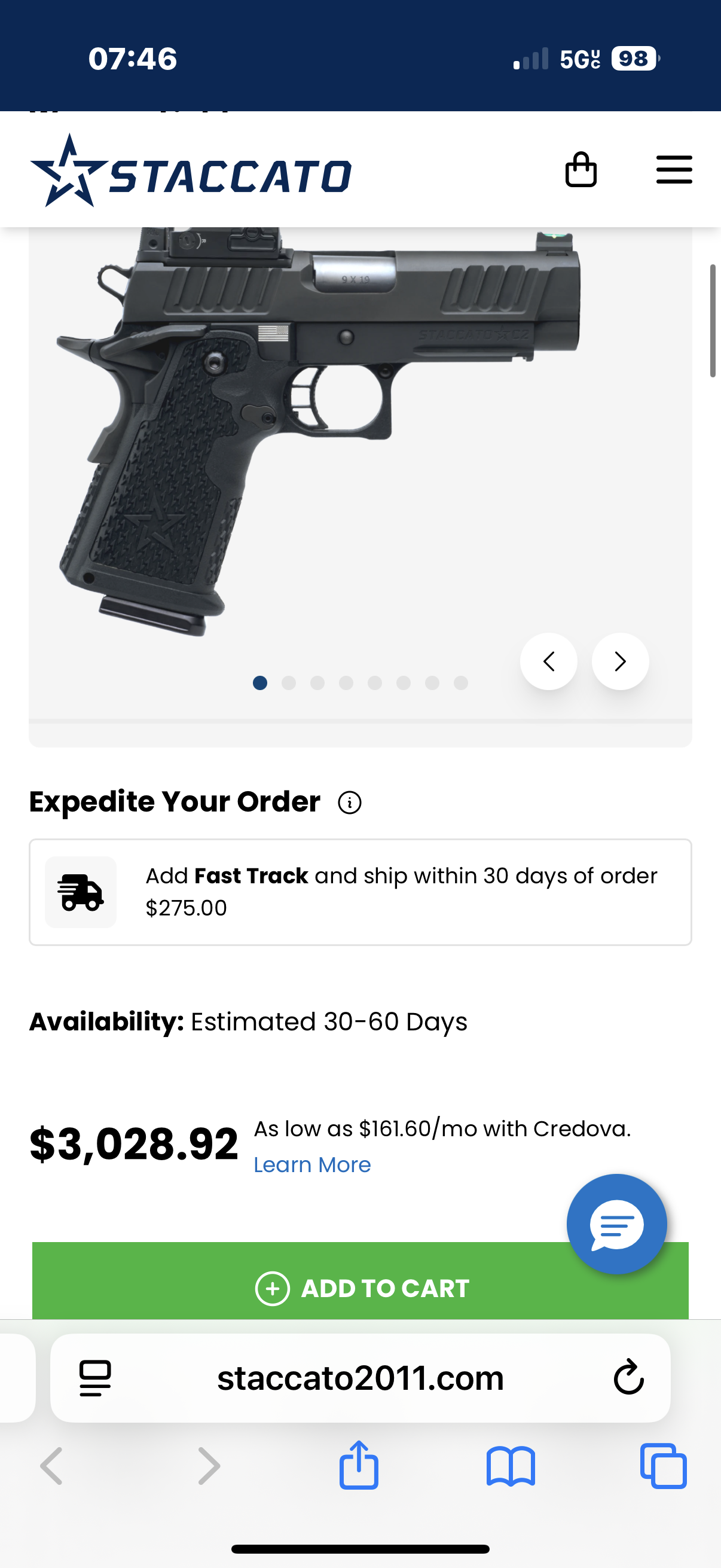Open the shopping bag cart icon
721x1568 pixels.
(x=581, y=170)
